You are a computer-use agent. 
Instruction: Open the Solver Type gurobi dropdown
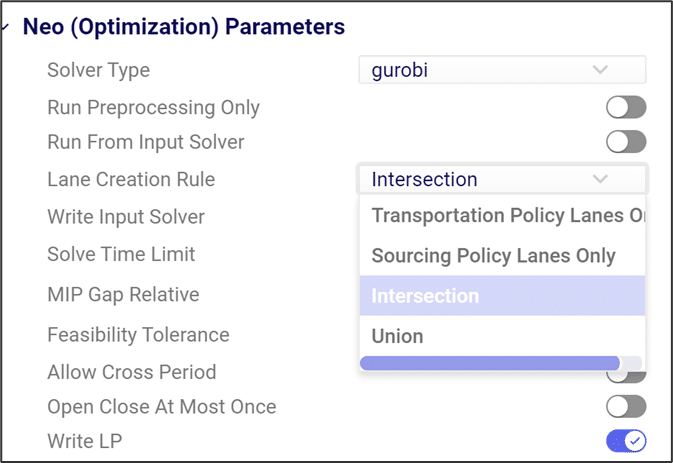[x=502, y=70]
